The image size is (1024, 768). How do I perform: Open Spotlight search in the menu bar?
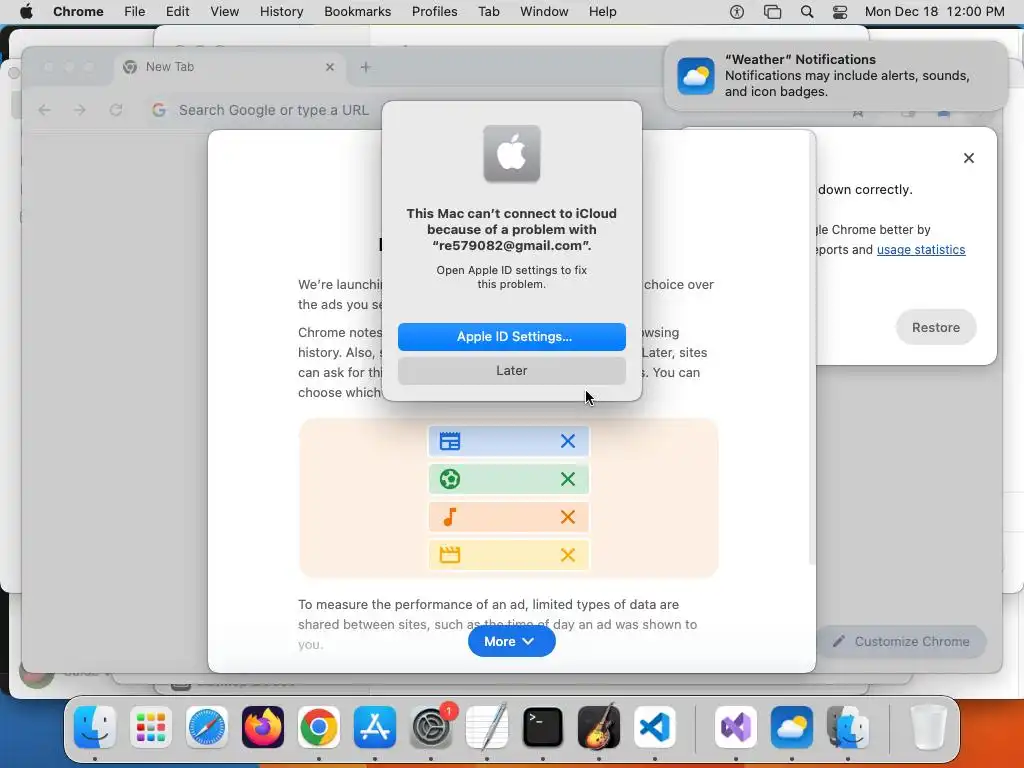[x=807, y=12]
